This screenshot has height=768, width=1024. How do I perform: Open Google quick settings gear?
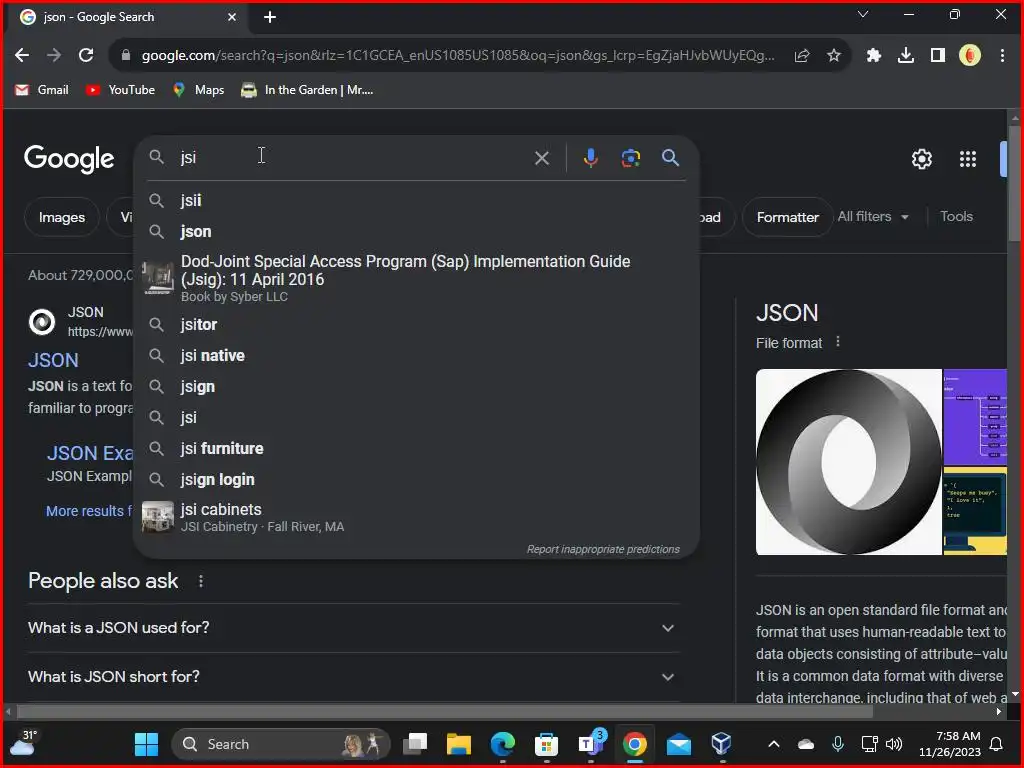[921, 159]
